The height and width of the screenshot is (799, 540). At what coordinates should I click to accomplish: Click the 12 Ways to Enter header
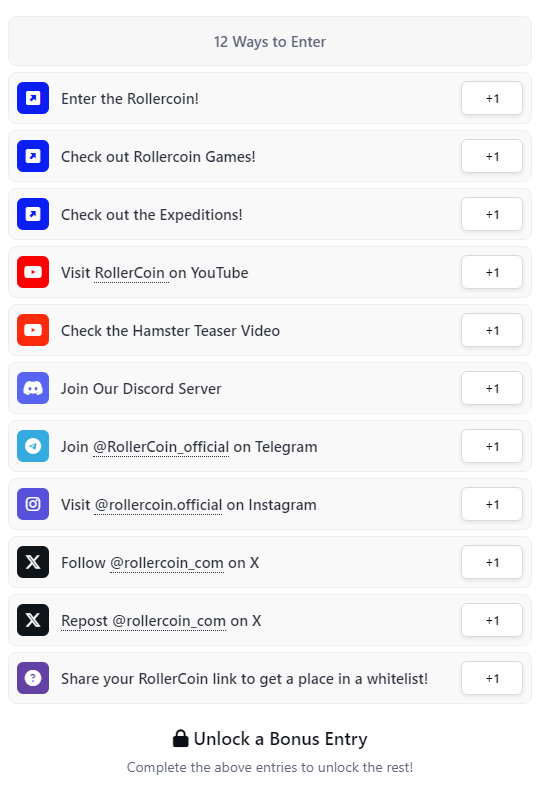(x=270, y=41)
